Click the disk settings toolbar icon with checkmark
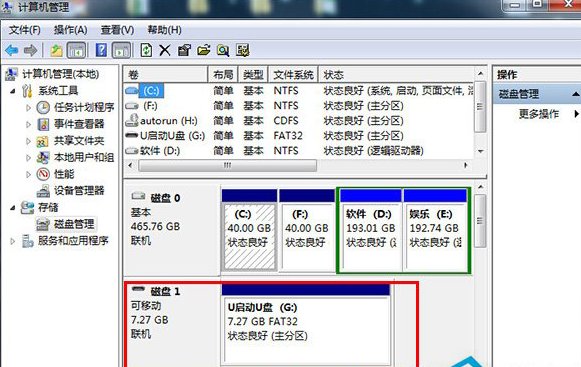This screenshot has height=367, width=581. 243,50
